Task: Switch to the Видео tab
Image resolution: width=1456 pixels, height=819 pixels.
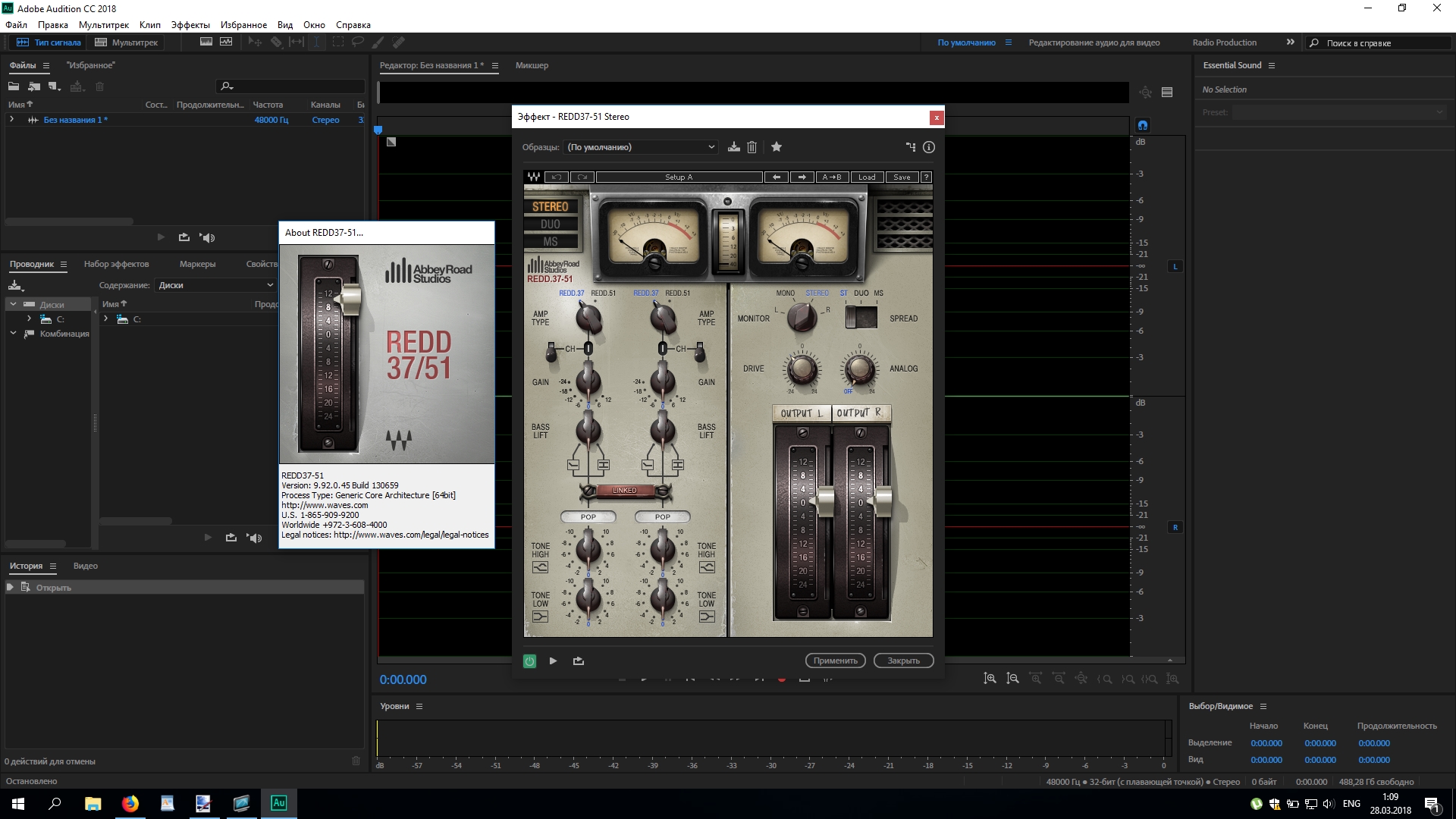Action: click(x=86, y=566)
